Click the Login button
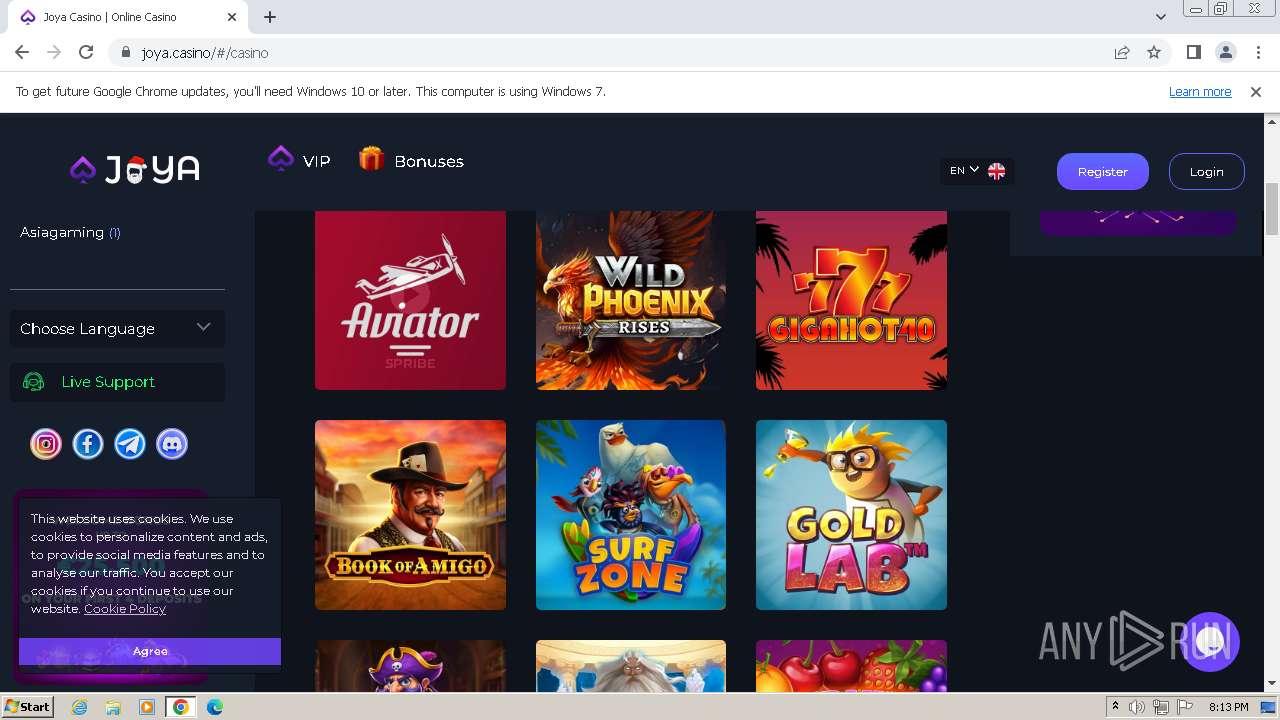 click(1206, 171)
